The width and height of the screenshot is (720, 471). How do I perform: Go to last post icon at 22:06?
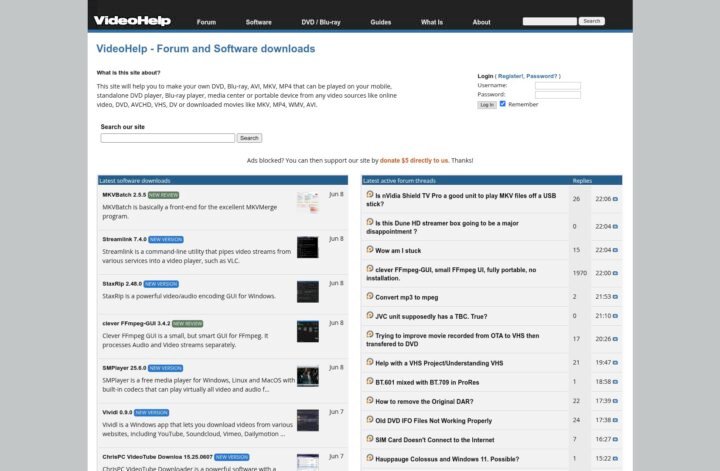coord(615,199)
